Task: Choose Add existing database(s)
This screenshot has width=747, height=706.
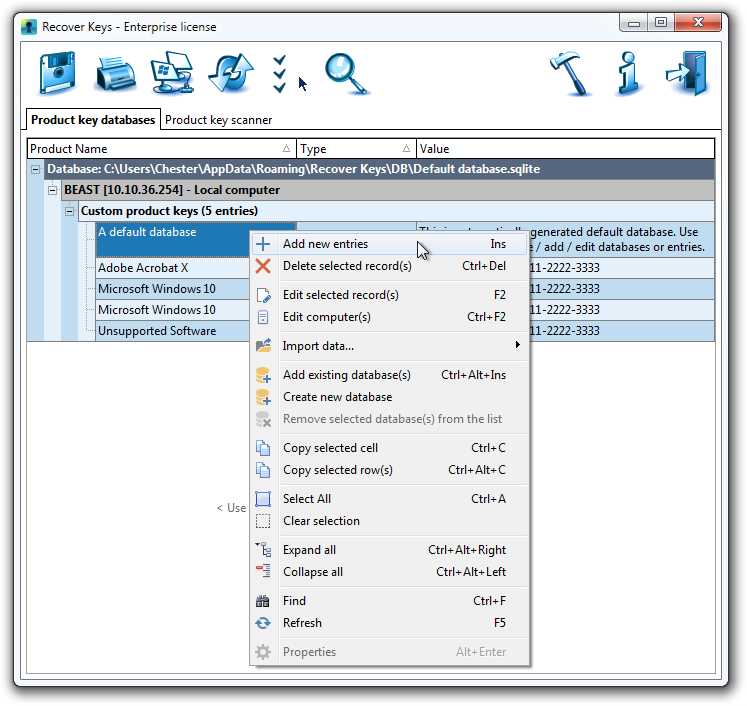Action: tap(390, 375)
